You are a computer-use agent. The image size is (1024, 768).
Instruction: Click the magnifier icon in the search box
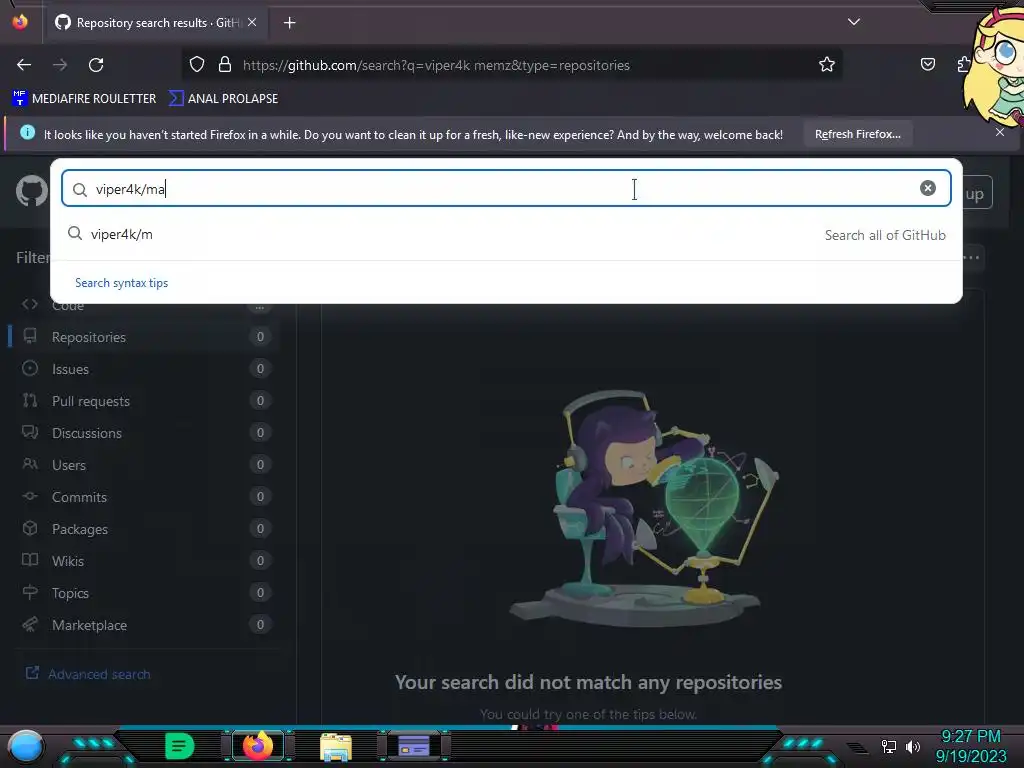tap(80, 189)
